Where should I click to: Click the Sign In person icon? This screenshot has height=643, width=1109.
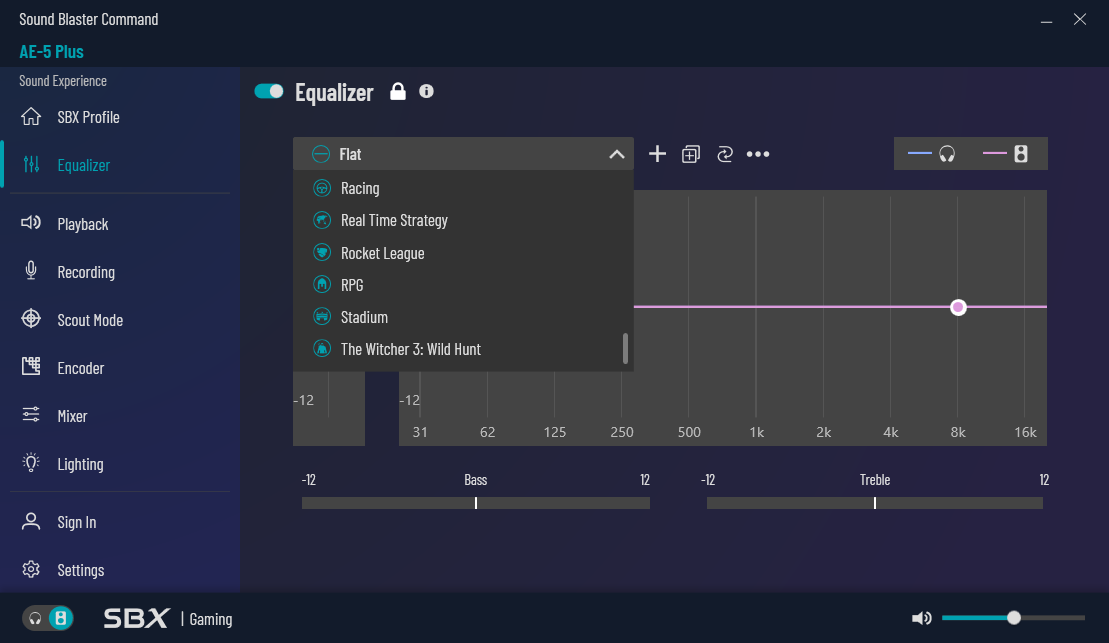[x=31, y=521]
